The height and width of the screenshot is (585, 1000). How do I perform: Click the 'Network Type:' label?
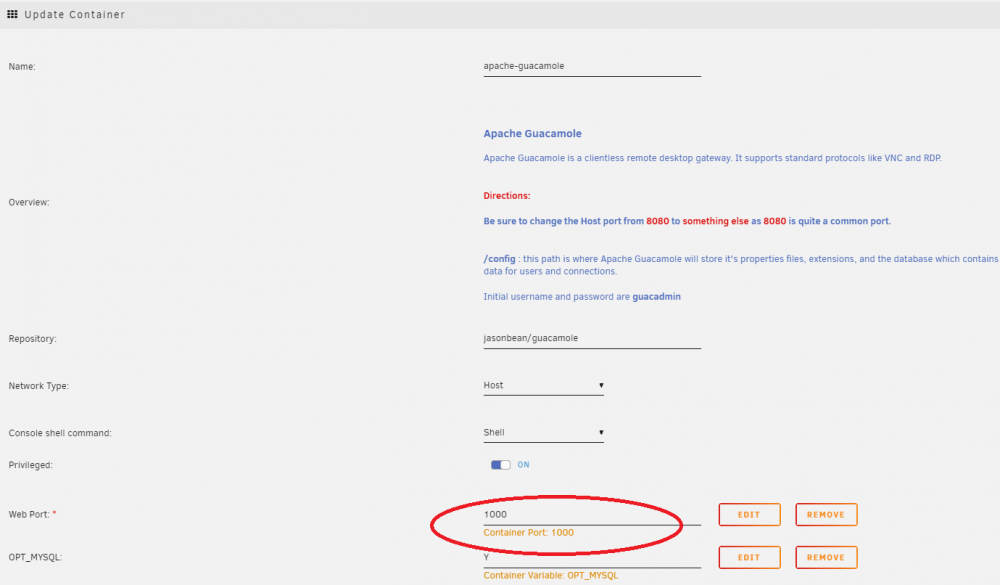point(38,386)
